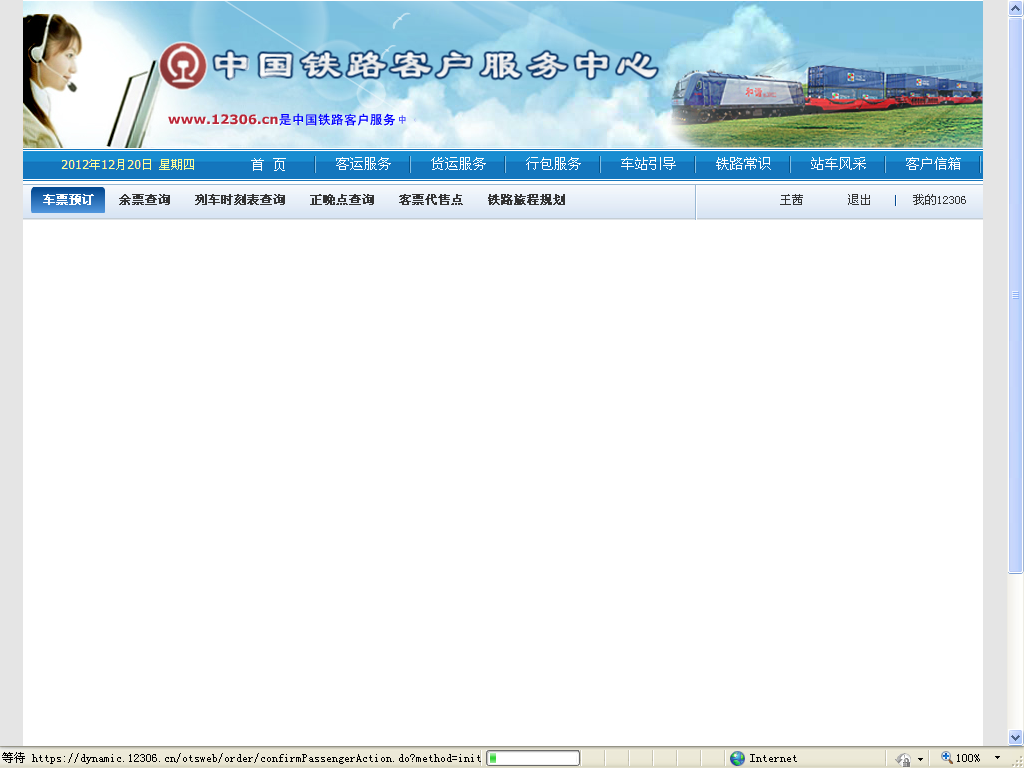Image resolution: width=1024 pixels, height=768 pixels.
Task: Click the date text 2012年12月20日 星期四
Action: (x=128, y=165)
